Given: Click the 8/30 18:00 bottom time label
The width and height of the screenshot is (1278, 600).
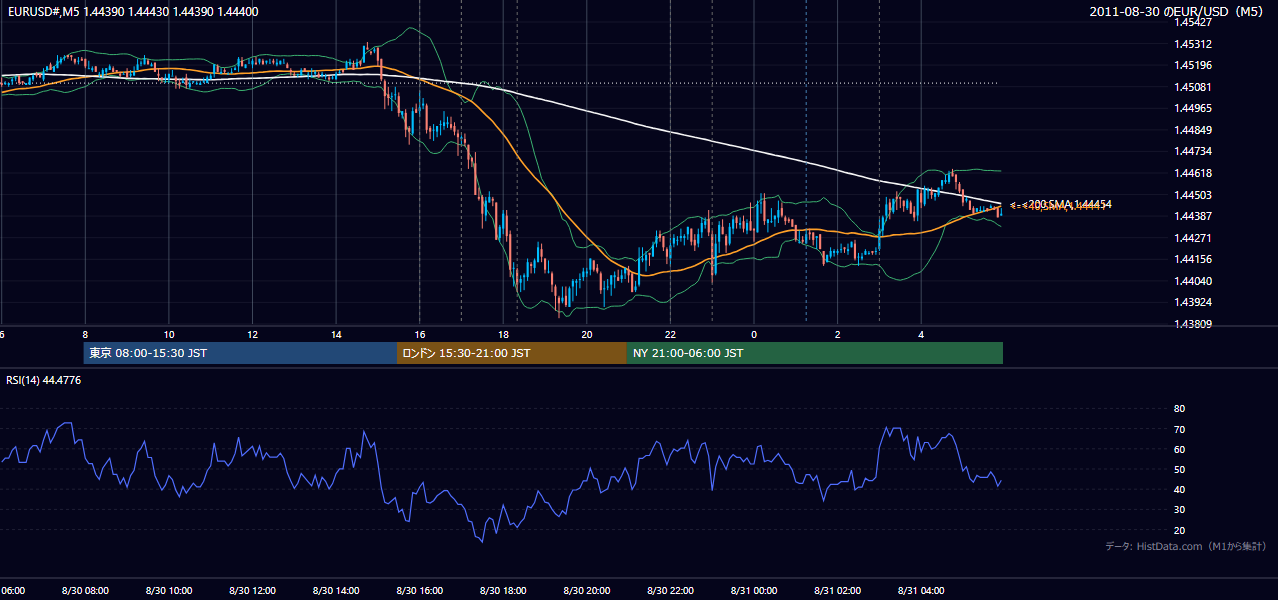Looking at the screenshot, I should point(503,591).
